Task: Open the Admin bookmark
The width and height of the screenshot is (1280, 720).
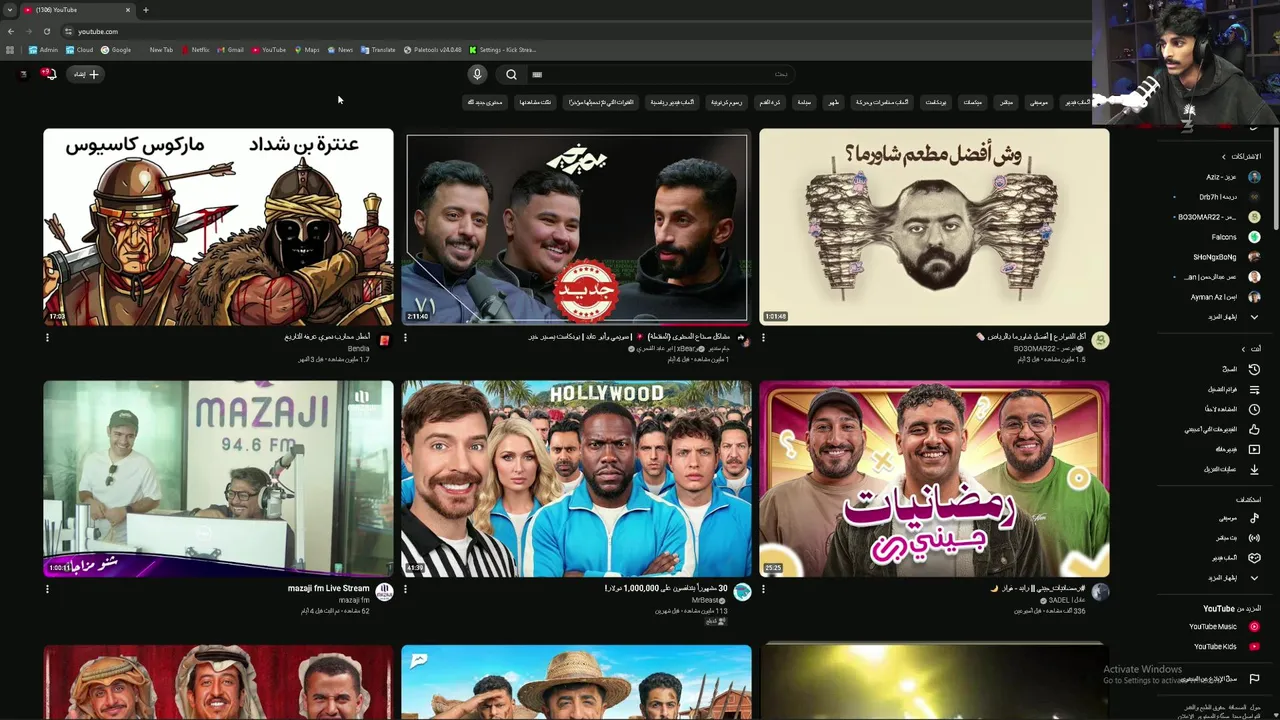Action: 43,49
